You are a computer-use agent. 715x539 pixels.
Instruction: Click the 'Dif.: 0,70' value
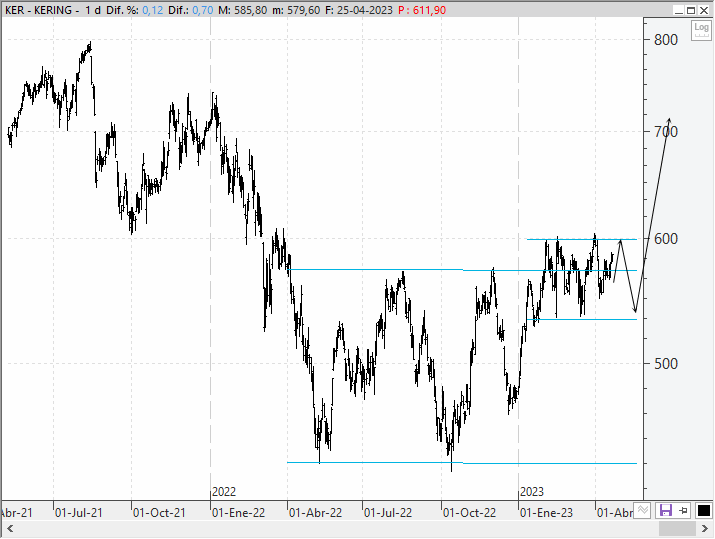(191, 10)
